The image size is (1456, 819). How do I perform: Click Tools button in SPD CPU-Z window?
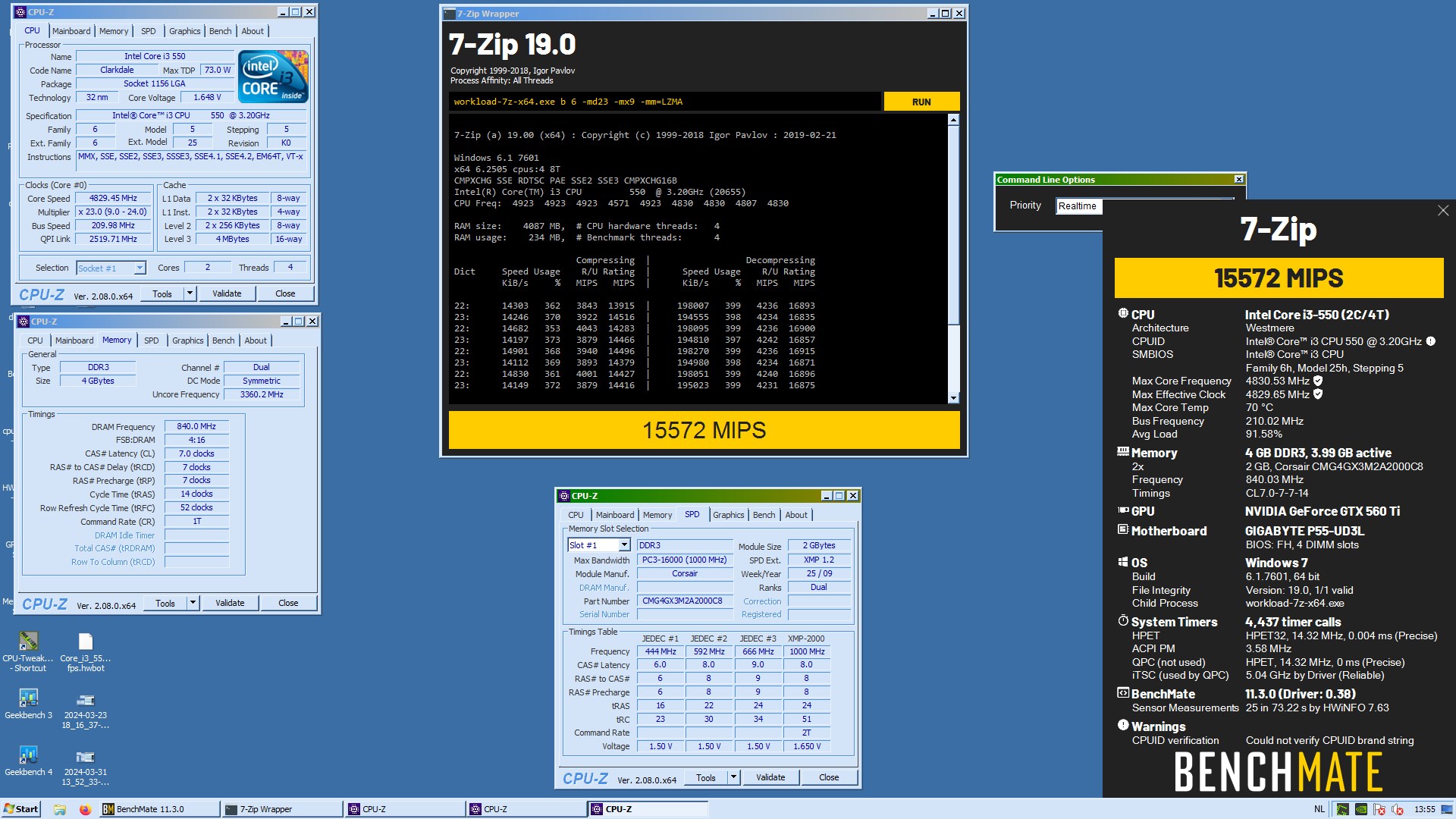(x=706, y=777)
